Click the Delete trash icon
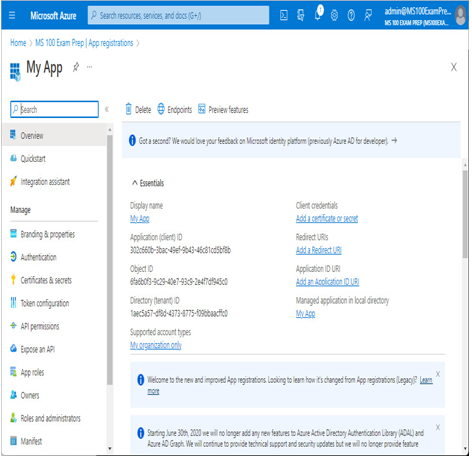 128,109
